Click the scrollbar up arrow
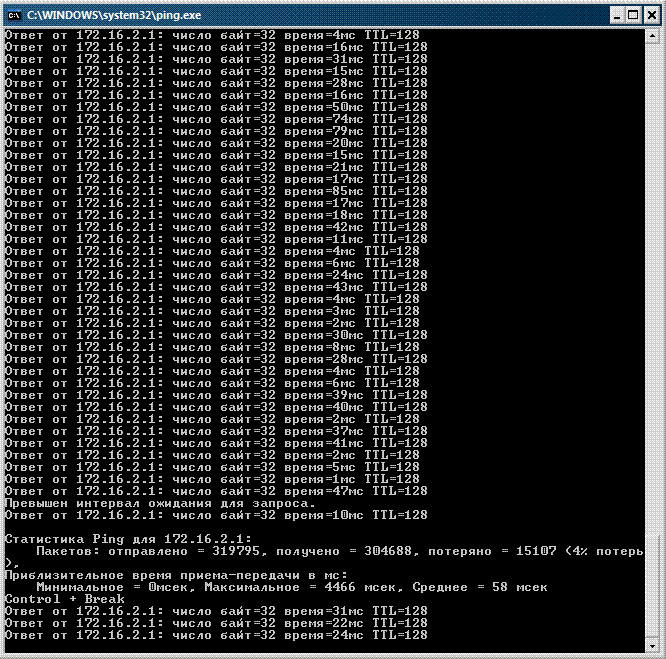Image resolution: width=666 pixels, height=659 pixels. (652, 37)
